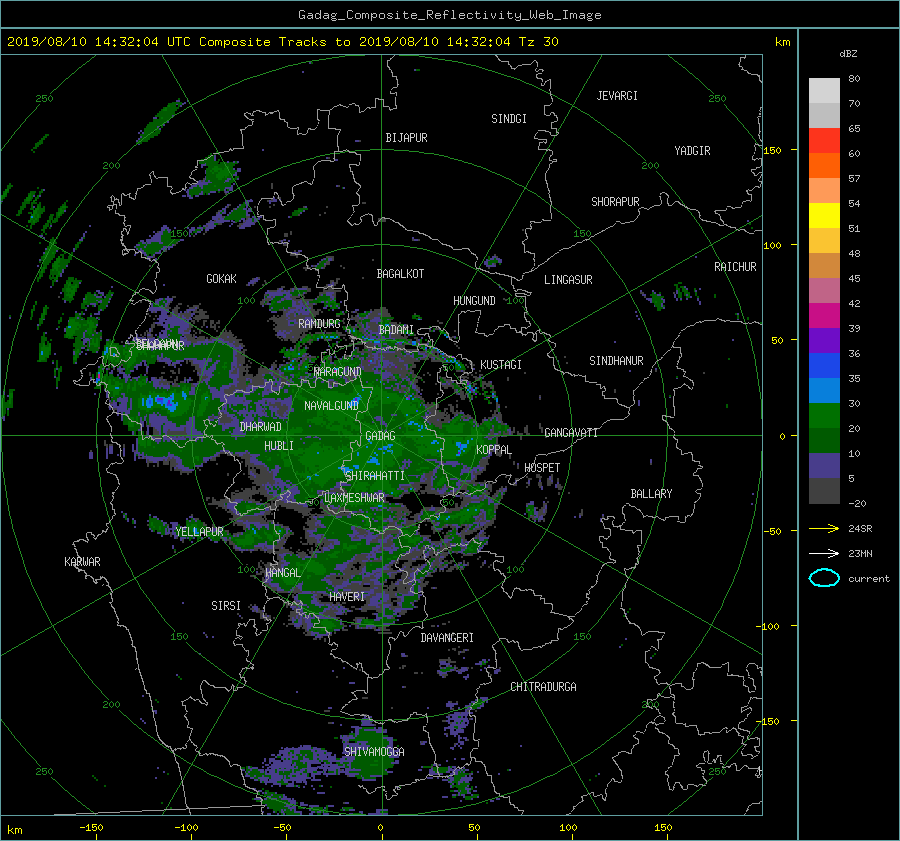This screenshot has height=841, width=900.
Task: Click the JEVARGI city label
Action: pyautogui.click(x=617, y=96)
